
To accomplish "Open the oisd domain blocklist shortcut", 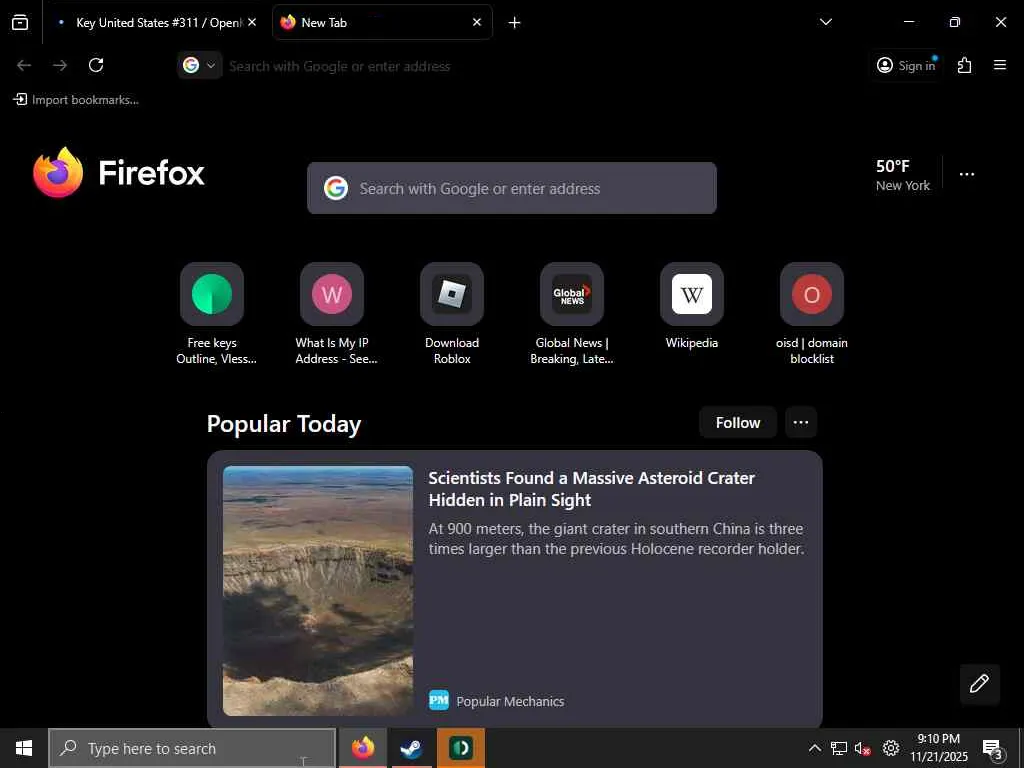I will (x=812, y=313).
